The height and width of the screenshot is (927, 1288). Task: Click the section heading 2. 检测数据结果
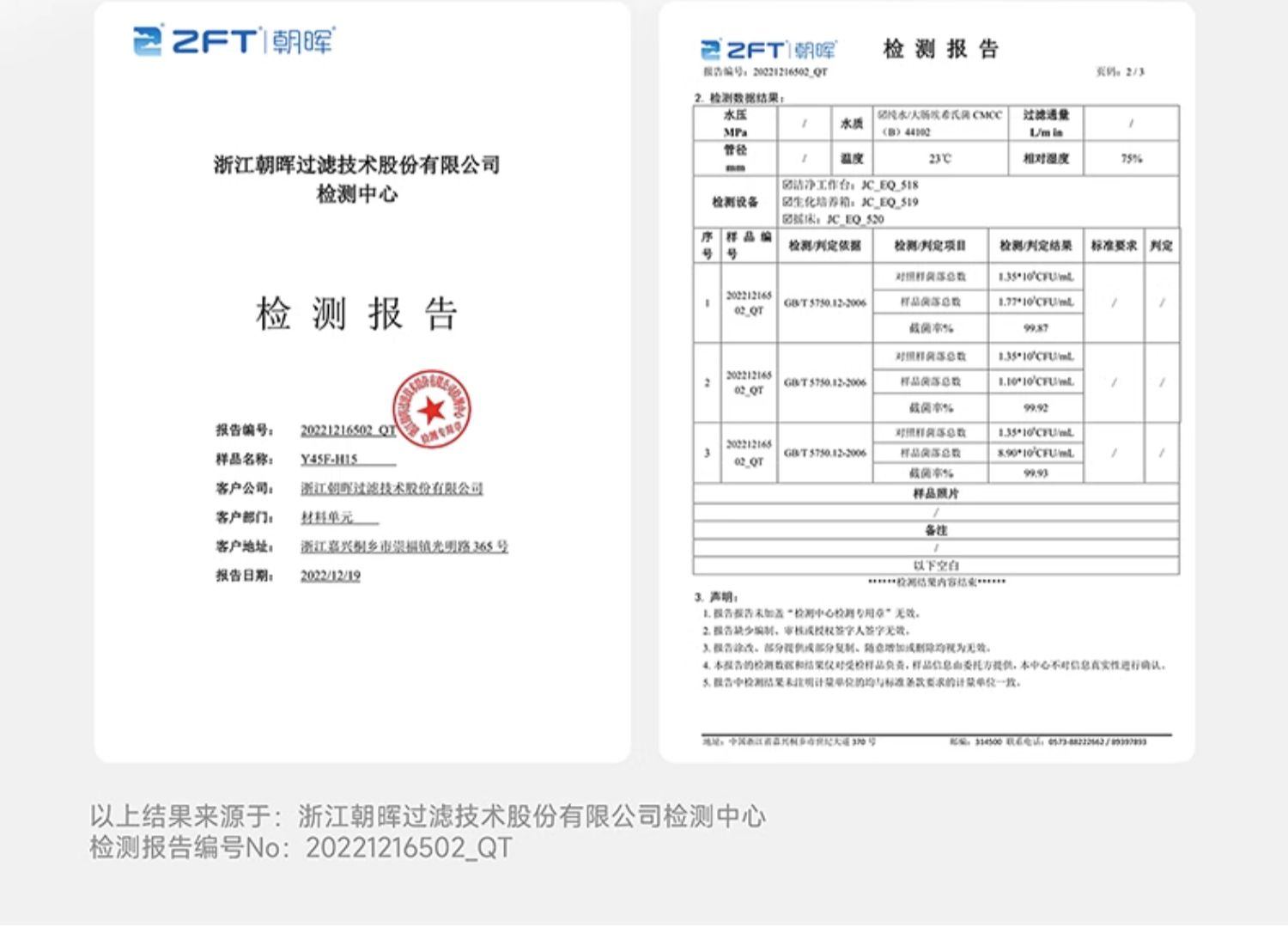[x=739, y=98]
